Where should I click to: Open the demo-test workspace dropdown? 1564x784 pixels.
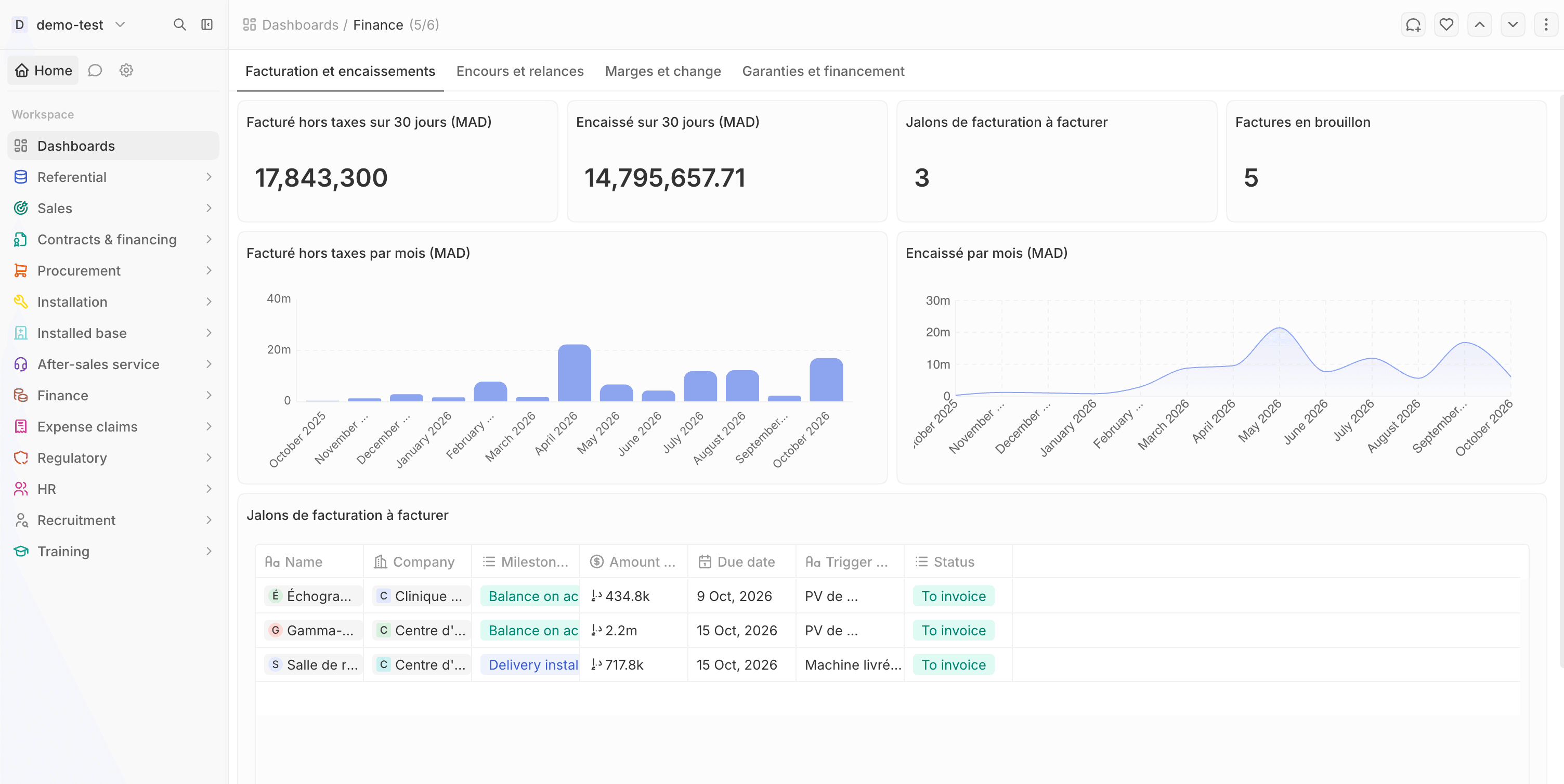coord(69,25)
